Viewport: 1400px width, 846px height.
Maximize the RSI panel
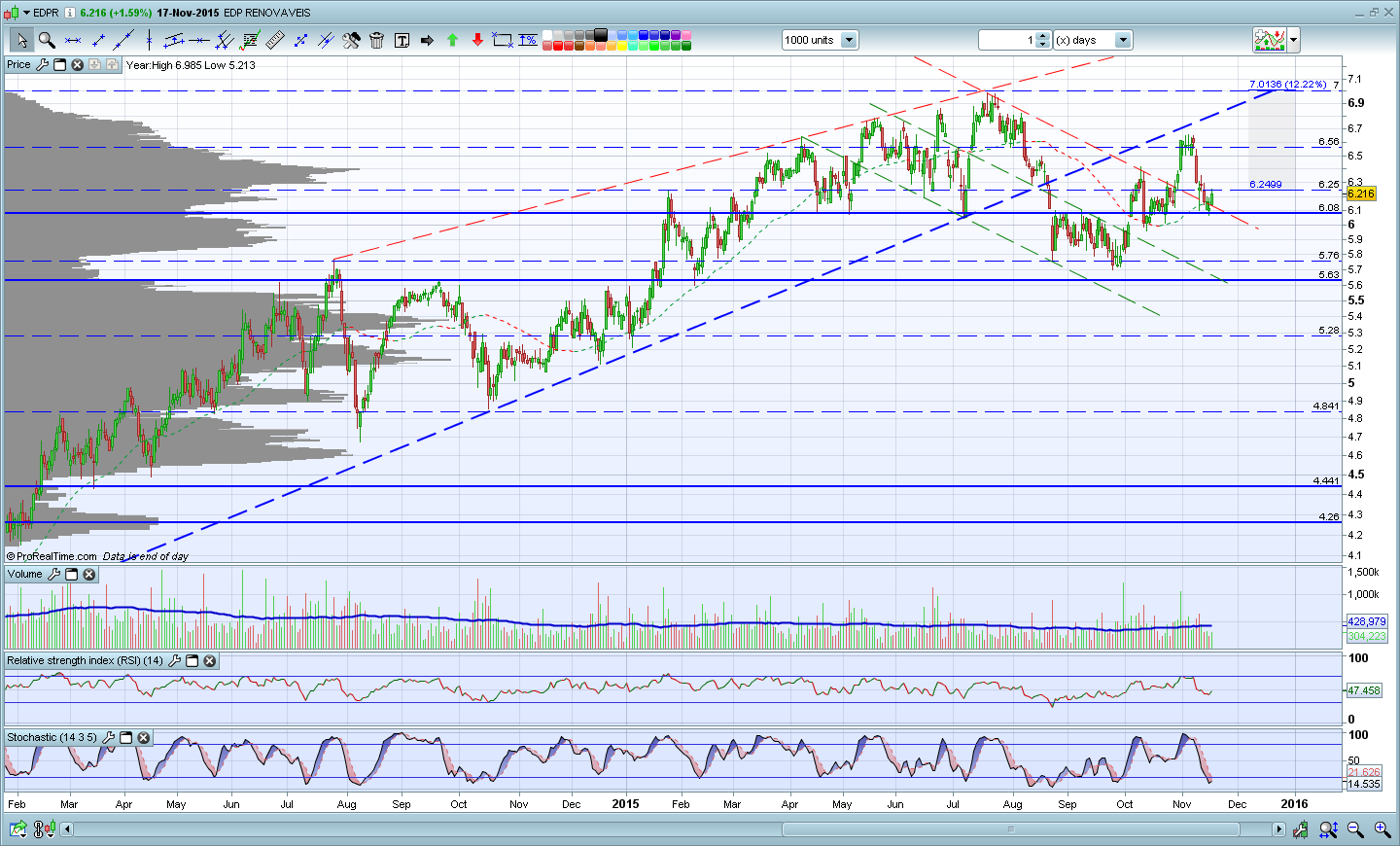[192, 661]
